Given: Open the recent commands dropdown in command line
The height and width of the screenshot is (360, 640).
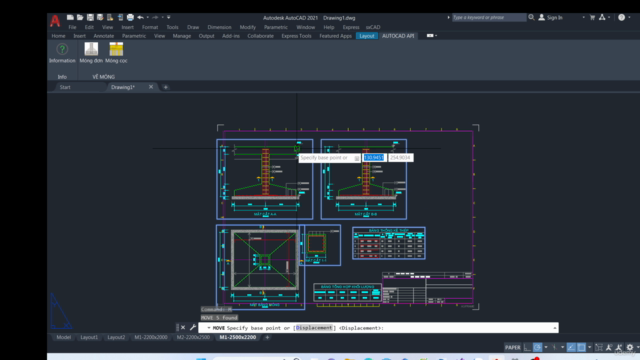Looking at the screenshot, I should 208,328.
